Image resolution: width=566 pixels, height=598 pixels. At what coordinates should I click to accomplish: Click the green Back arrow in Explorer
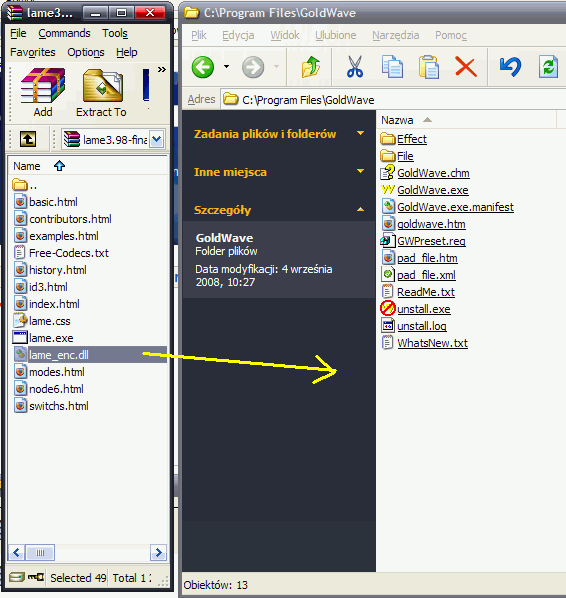pos(203,67)
